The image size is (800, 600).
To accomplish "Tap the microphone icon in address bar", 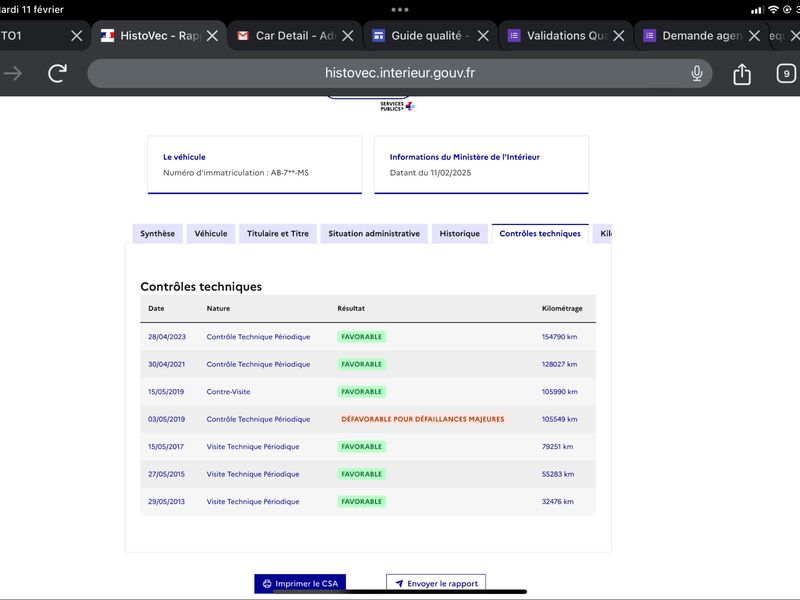I will [696, 73].
